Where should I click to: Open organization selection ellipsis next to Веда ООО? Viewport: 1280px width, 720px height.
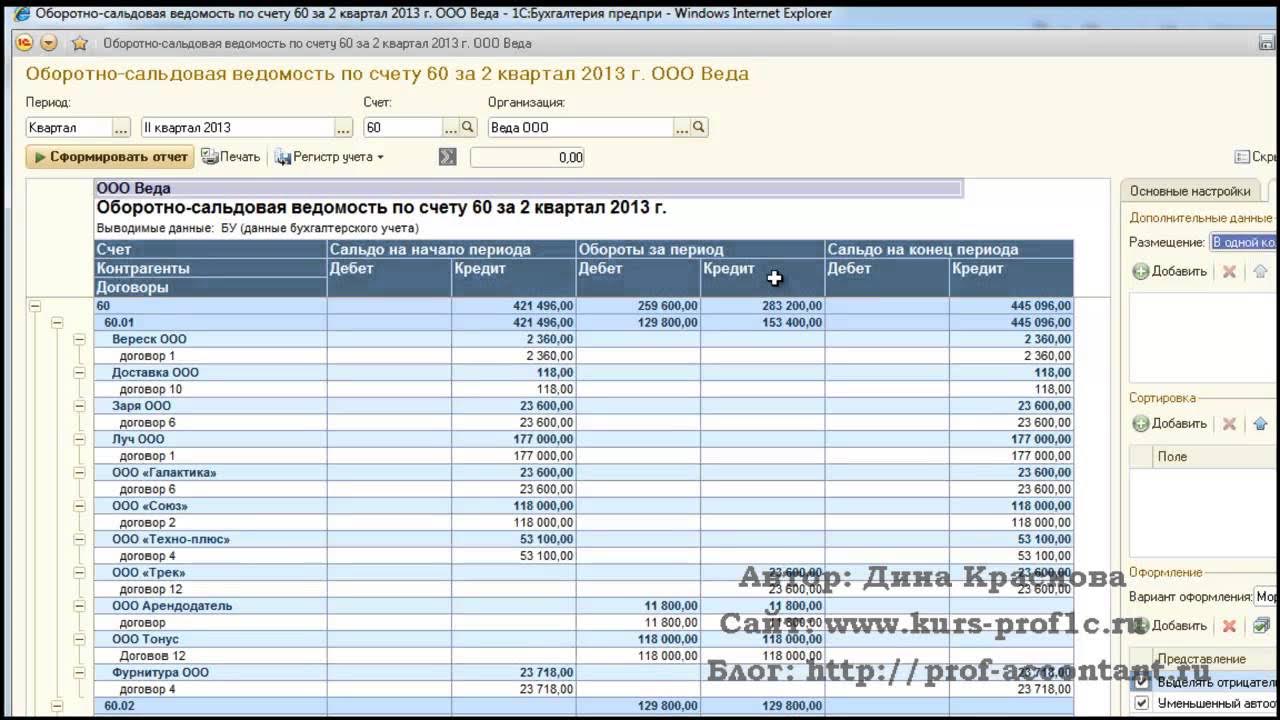click(682, 128)
